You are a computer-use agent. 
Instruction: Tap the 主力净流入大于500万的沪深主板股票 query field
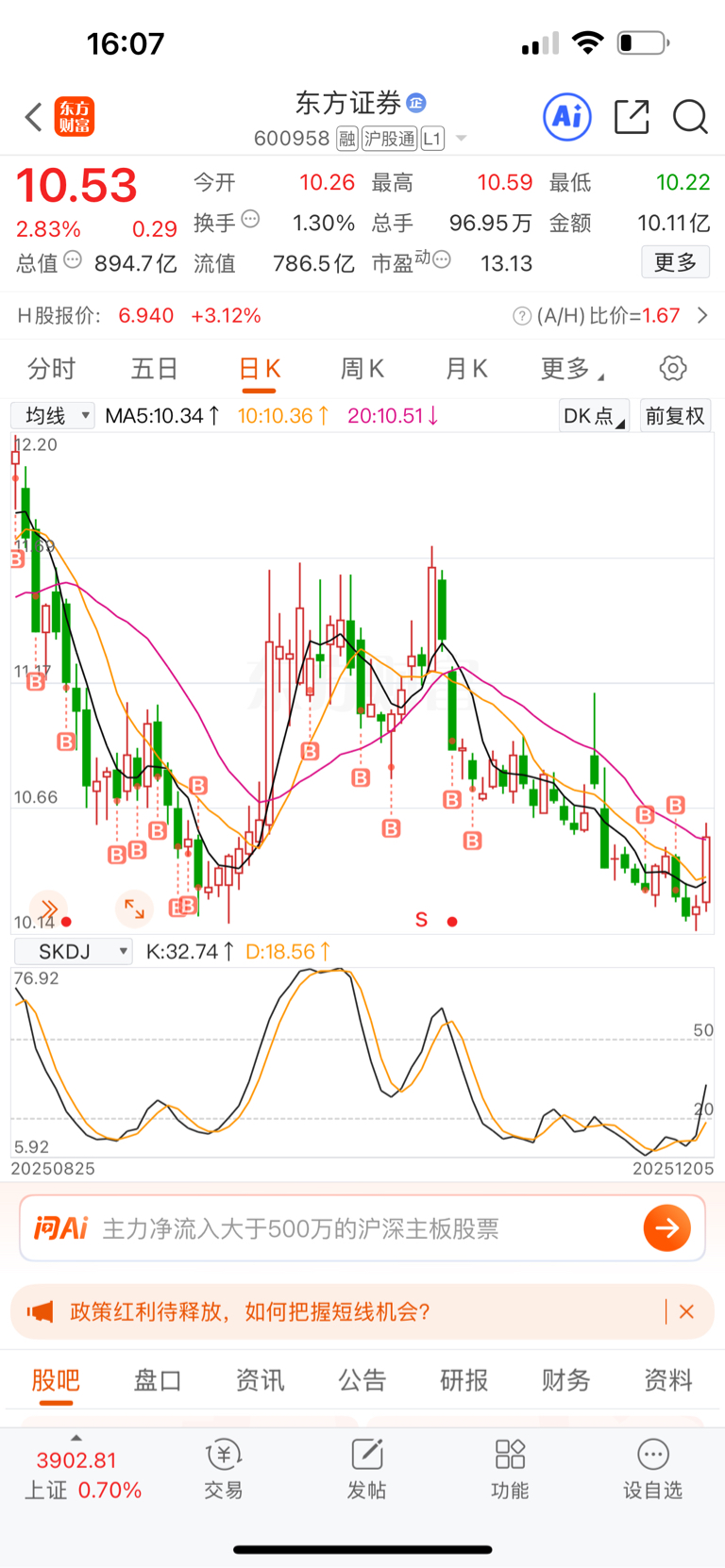point(300,1228)
